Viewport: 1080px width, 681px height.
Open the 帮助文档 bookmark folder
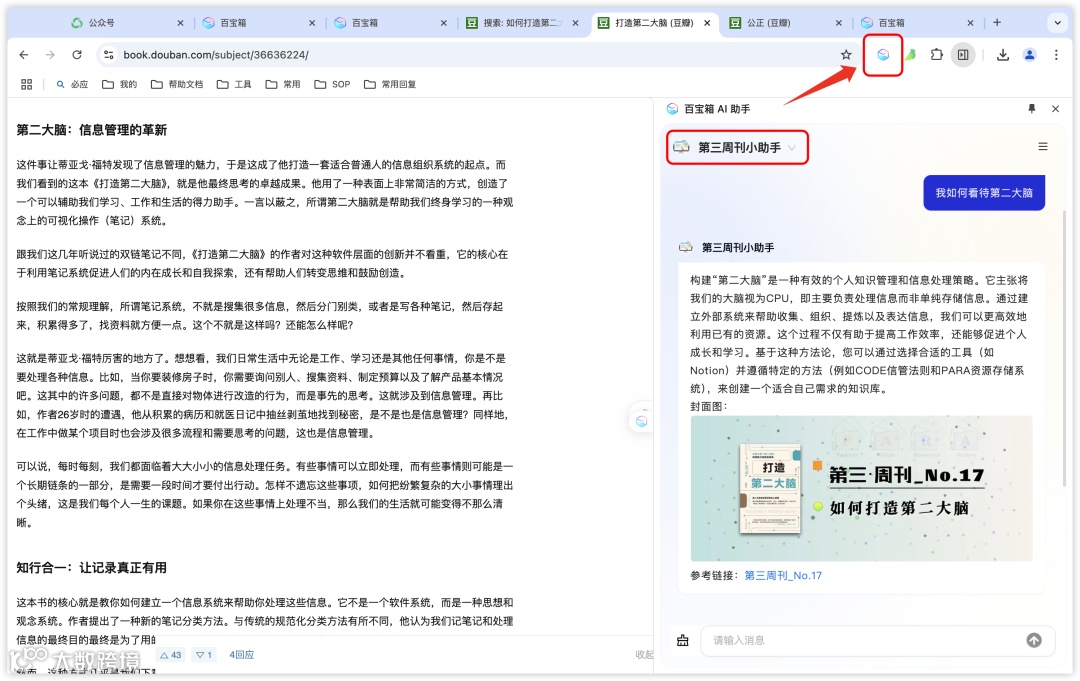(x=177, y=84)
